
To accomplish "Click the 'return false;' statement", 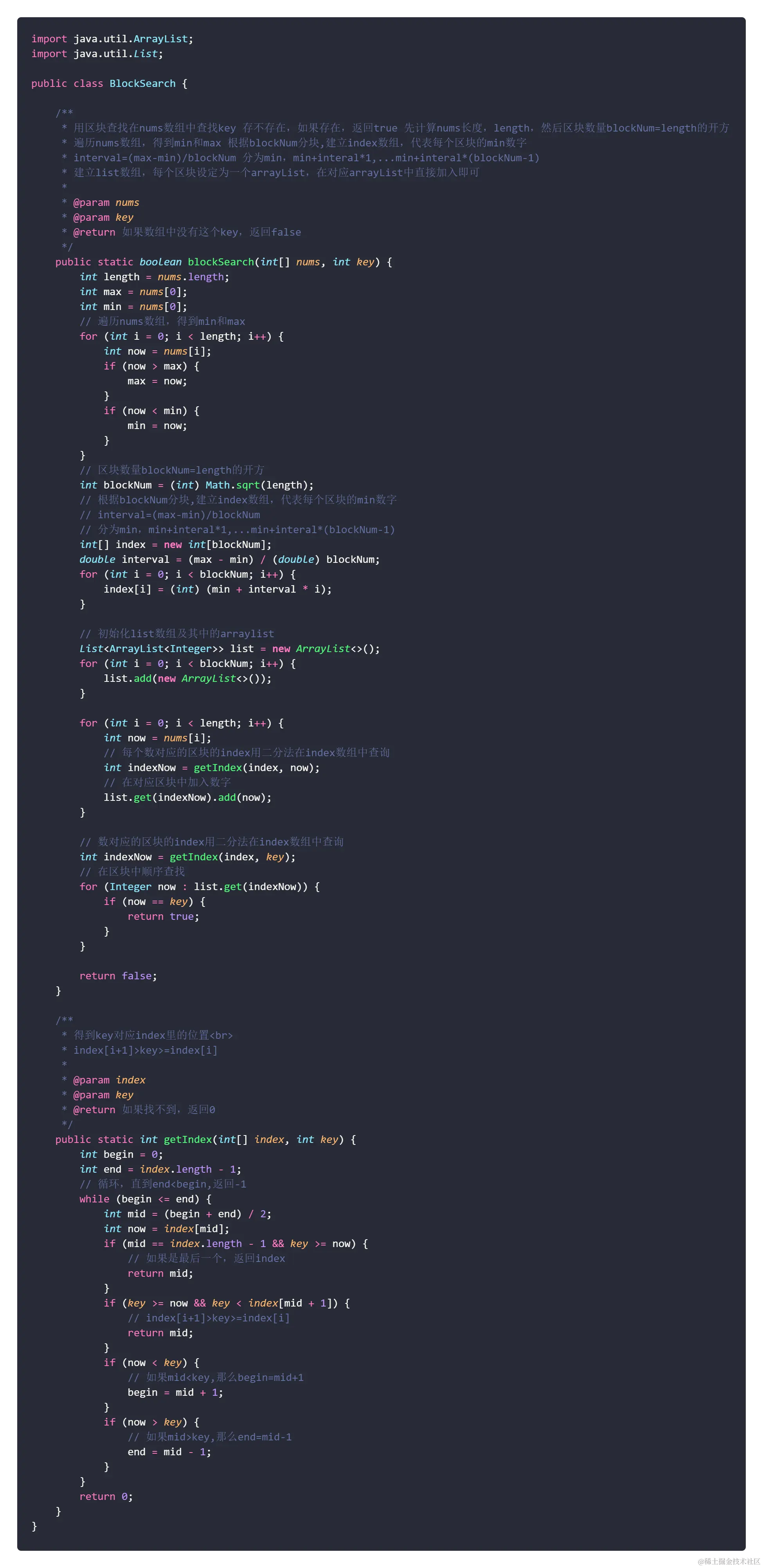I will click(x=118, y=976).
